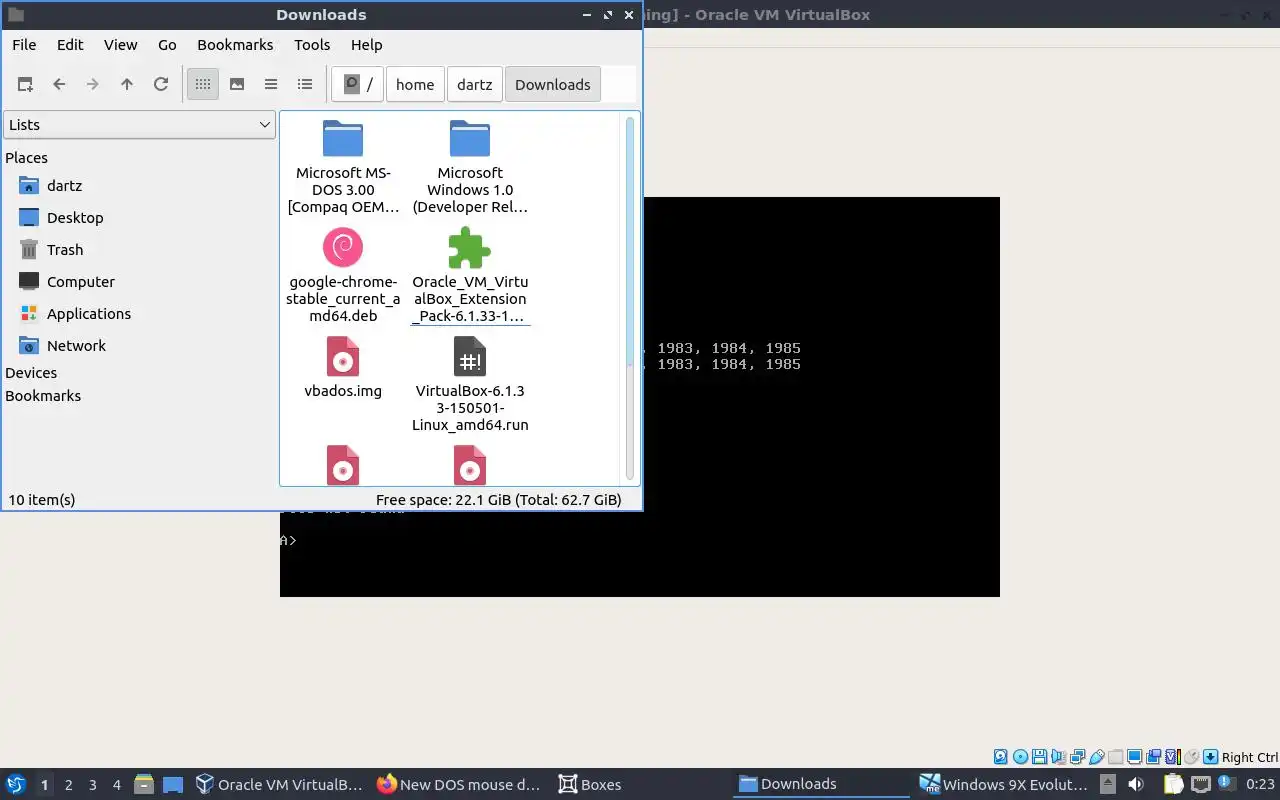
Task: Click the eject removable media tray icon
Action: coord(1108,784)
